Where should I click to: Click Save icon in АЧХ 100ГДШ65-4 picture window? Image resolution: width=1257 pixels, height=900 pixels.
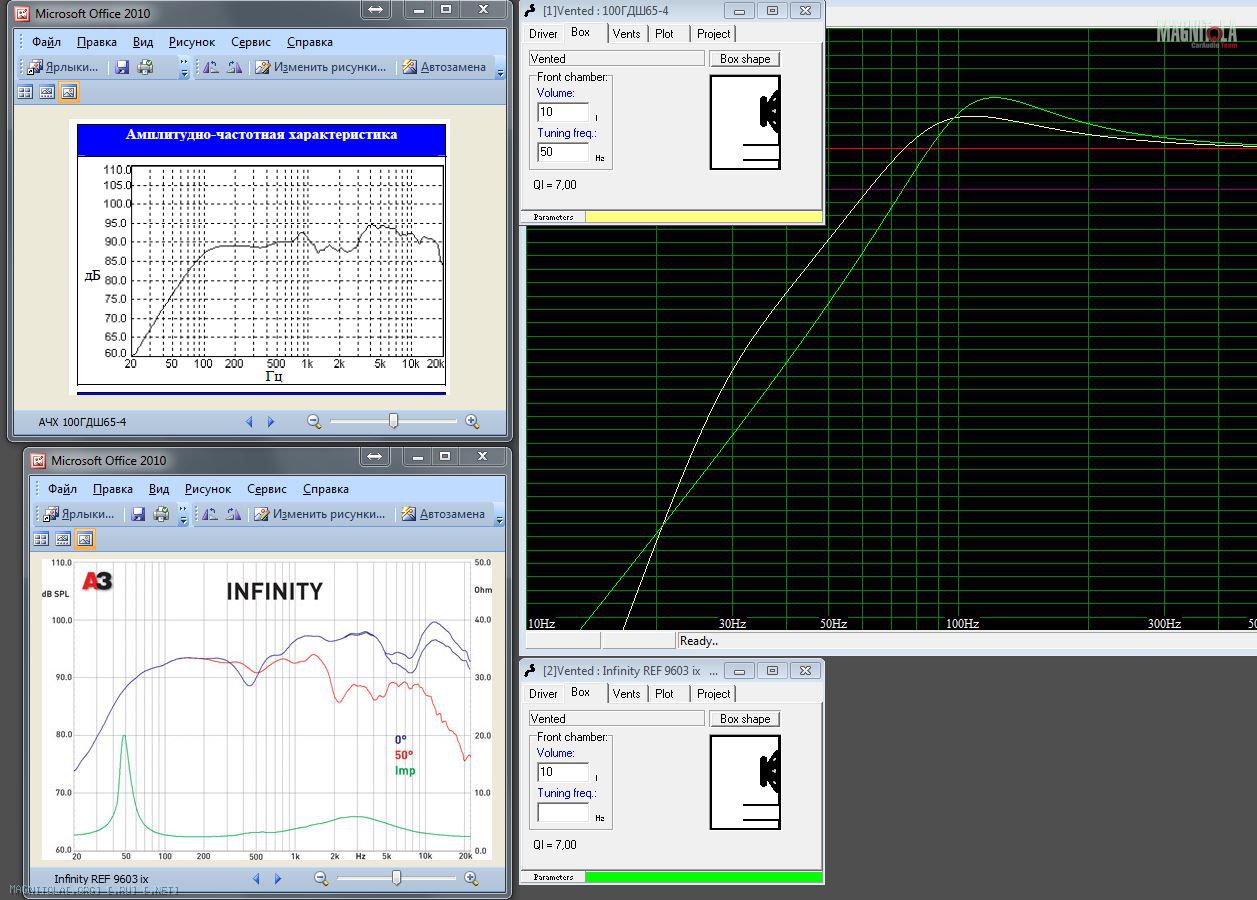[122, 67]
